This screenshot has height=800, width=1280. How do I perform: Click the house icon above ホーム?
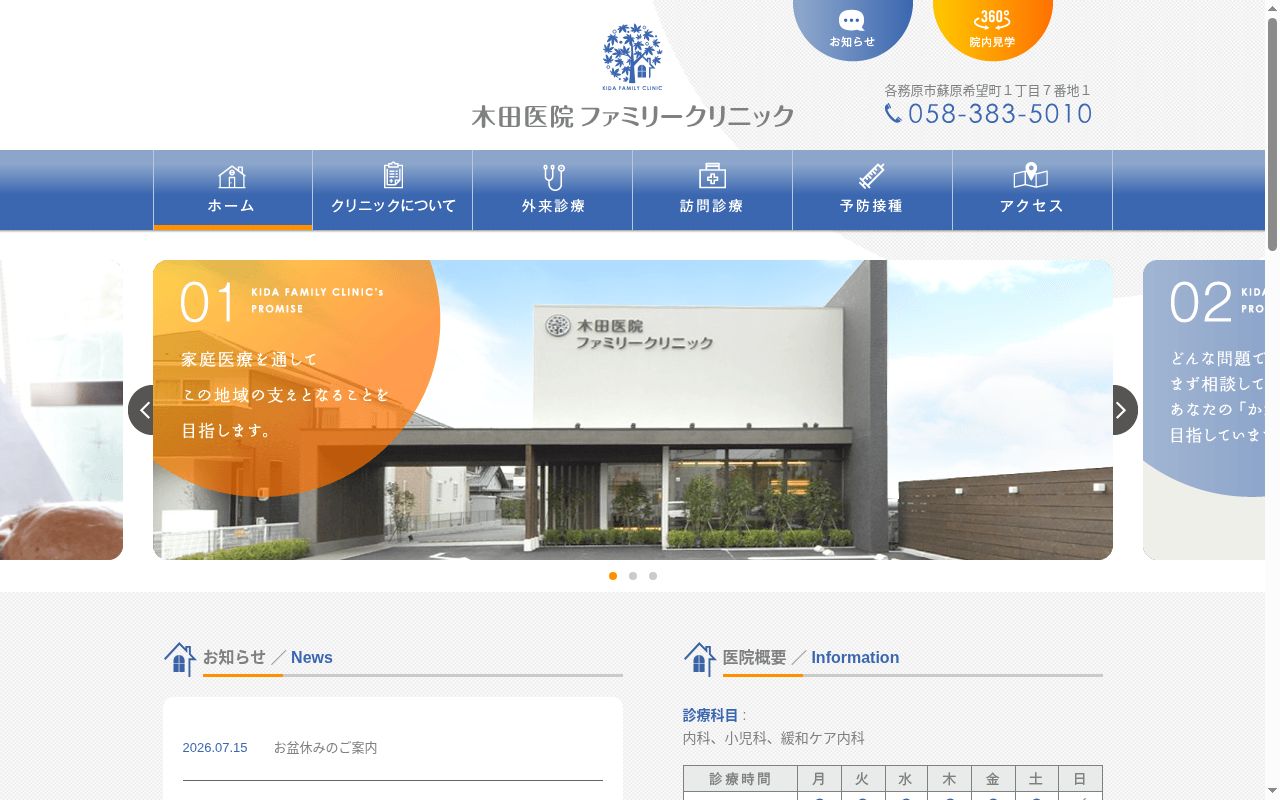click(x=232, y=177)
